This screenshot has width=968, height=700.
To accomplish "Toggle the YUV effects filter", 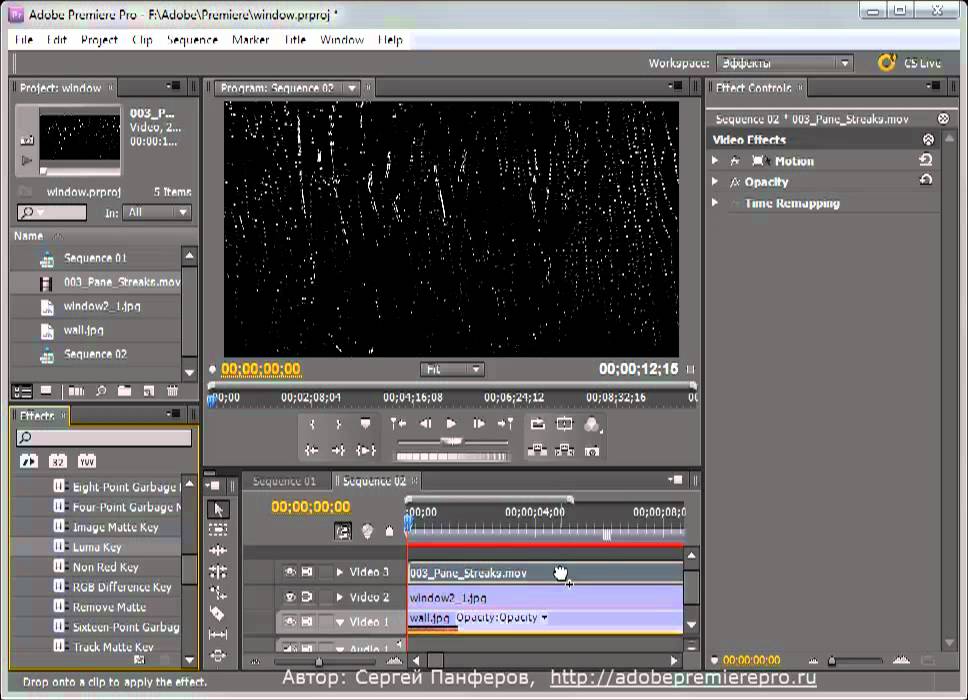I will (x=86, y=461).
